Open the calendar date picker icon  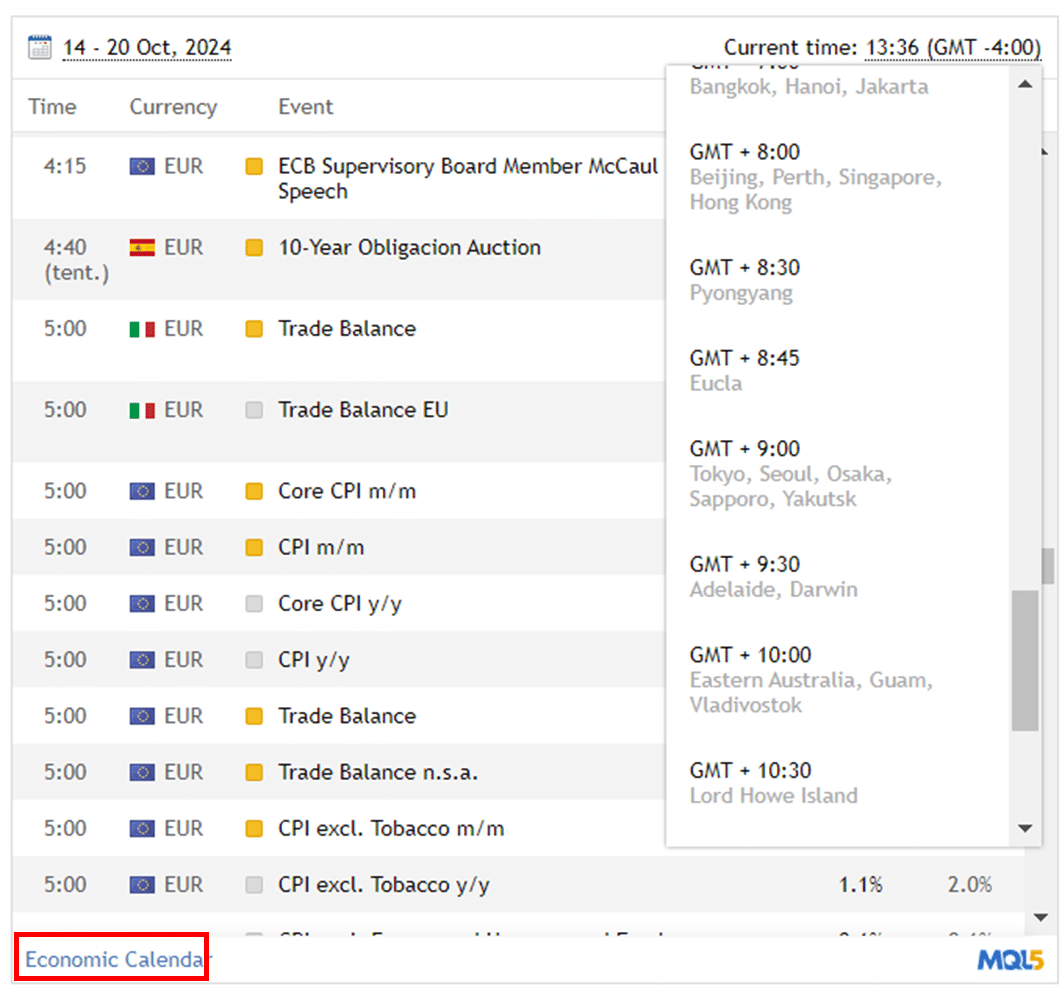pos(39,47)
